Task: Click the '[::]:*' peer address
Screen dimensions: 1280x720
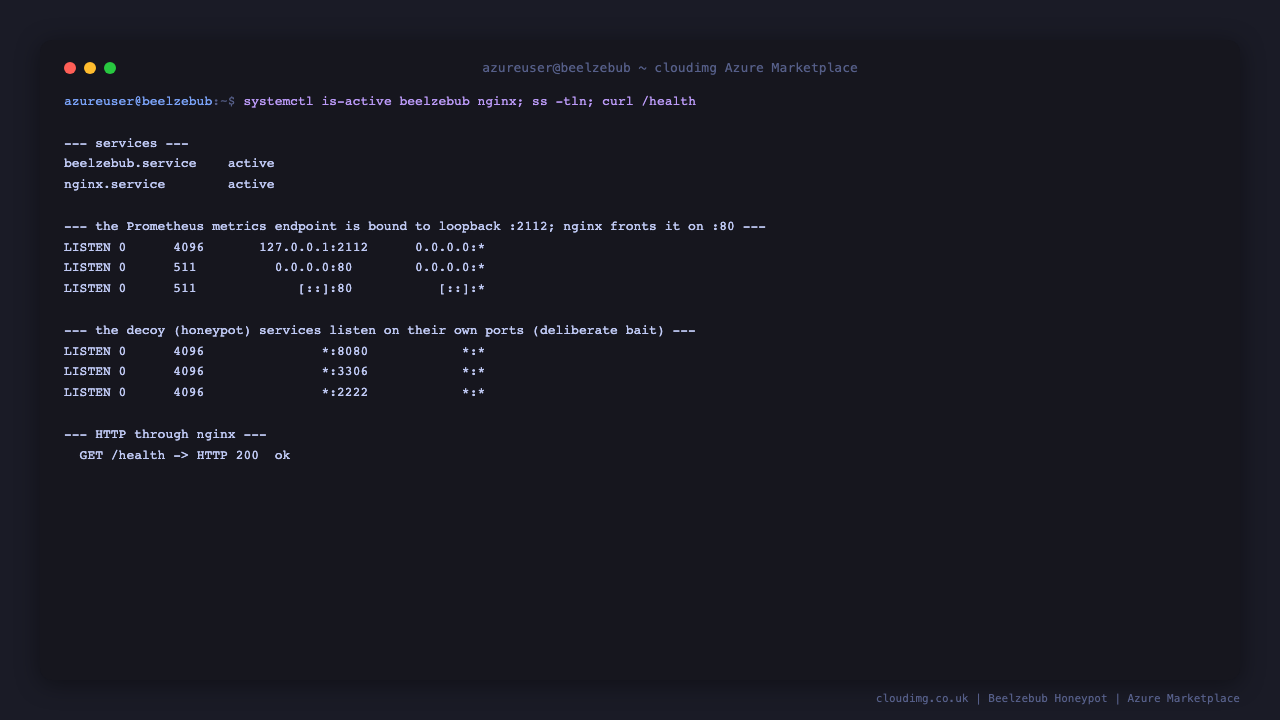Action: pos(462,288)
